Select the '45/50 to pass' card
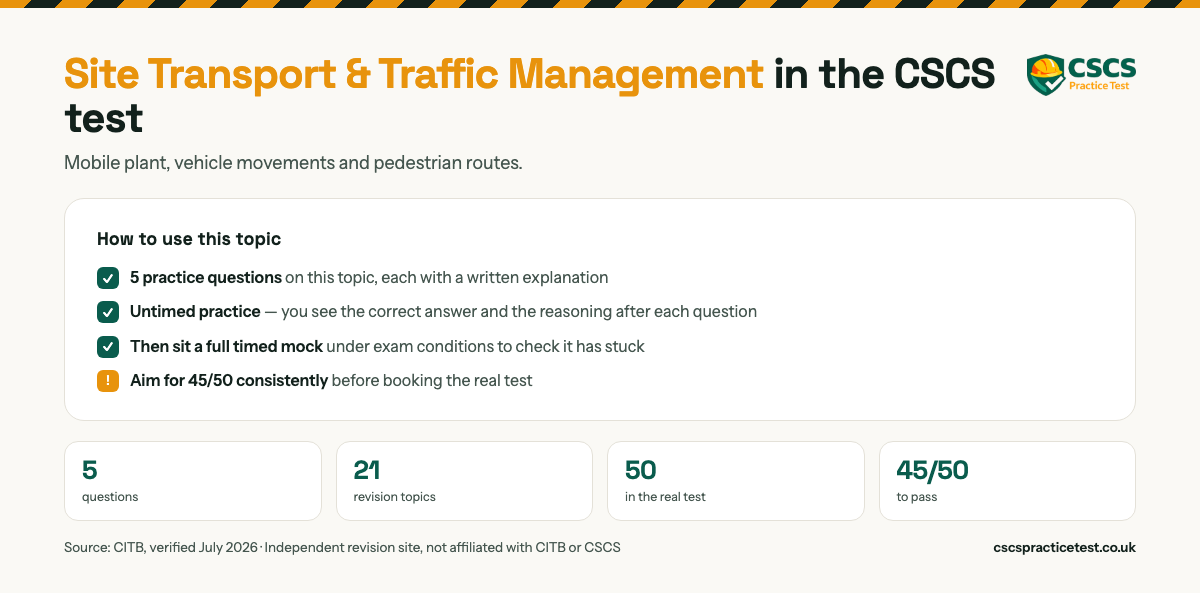 1007,481
